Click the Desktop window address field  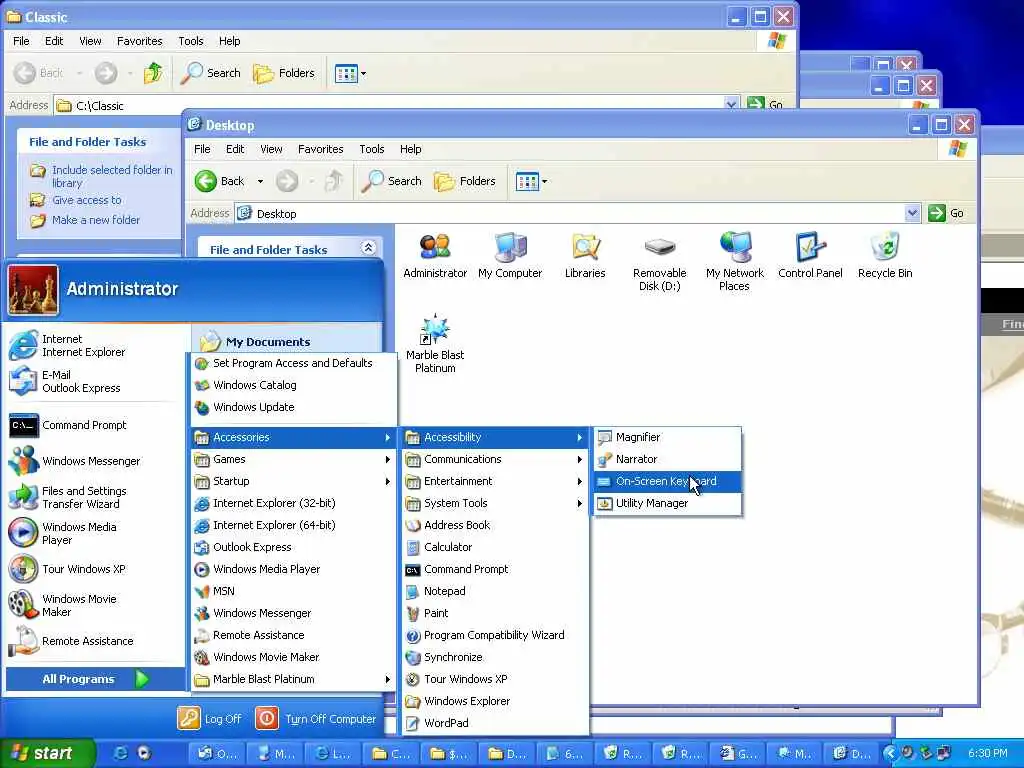(x=571, y=214)
